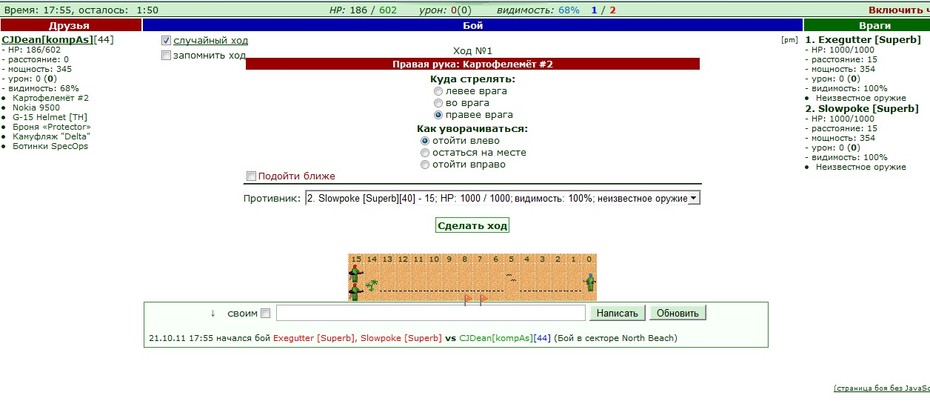This screenshot has width=930, height=407.
Task: Click the 'Правая рука: Картофелемёт #2' bar
Action: point(473,64)
